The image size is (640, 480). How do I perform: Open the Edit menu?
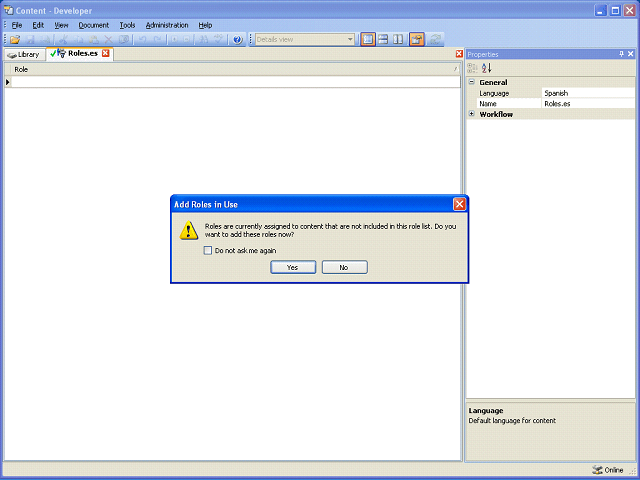click(38, 25)
